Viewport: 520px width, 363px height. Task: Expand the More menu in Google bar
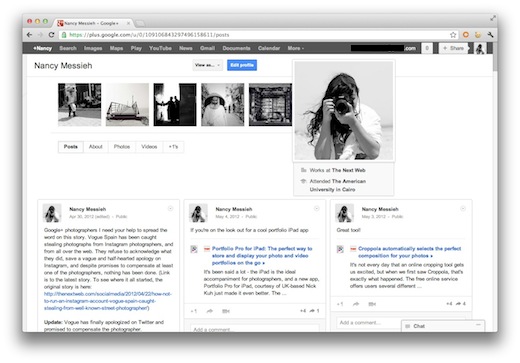pos(296,48)
